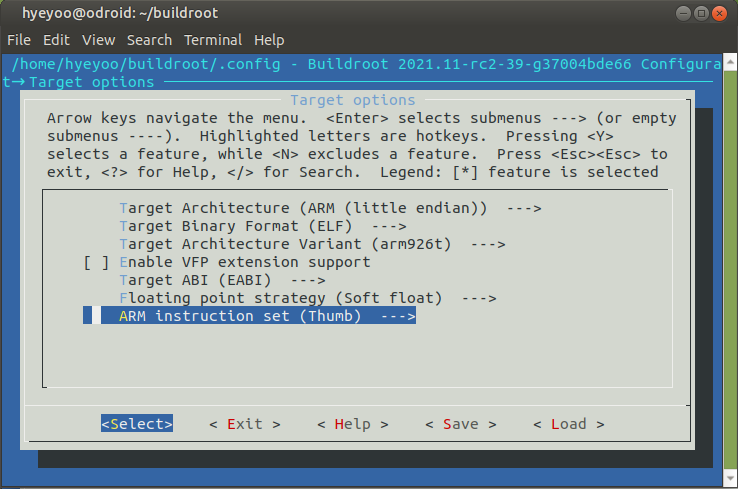The width and height of the screenshot is (738, 489).
Task: Open Target Architecture (ARM little endian) submenu
Action: click(x=330, y=208)
